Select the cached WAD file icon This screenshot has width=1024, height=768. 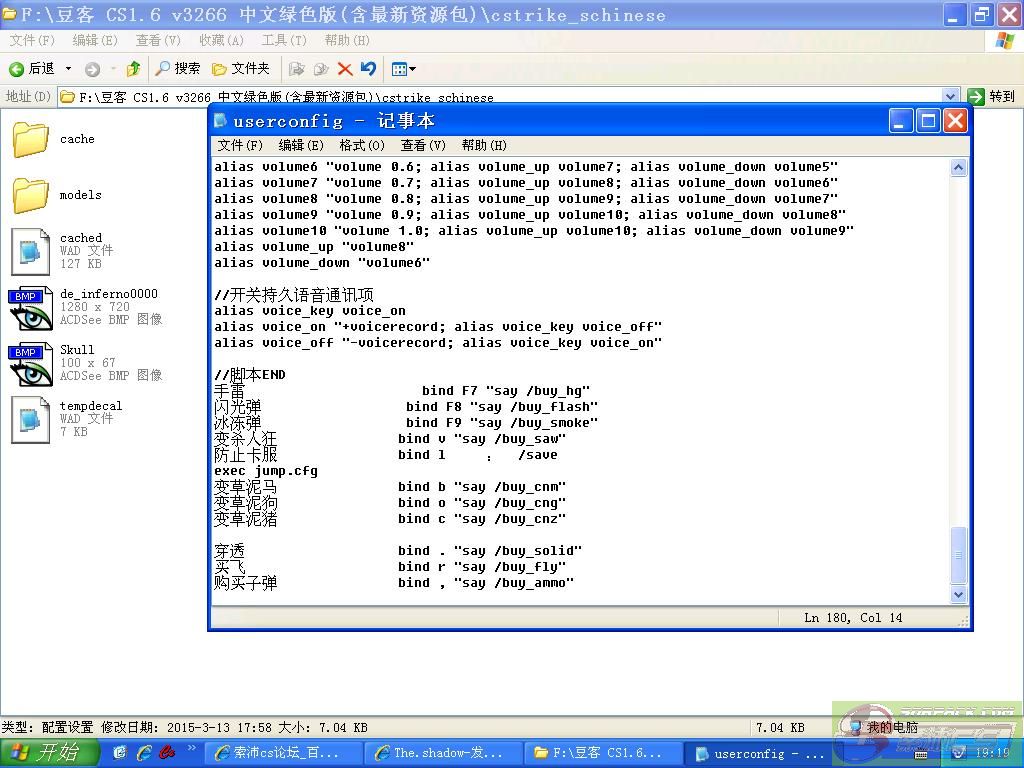[31, 251]
